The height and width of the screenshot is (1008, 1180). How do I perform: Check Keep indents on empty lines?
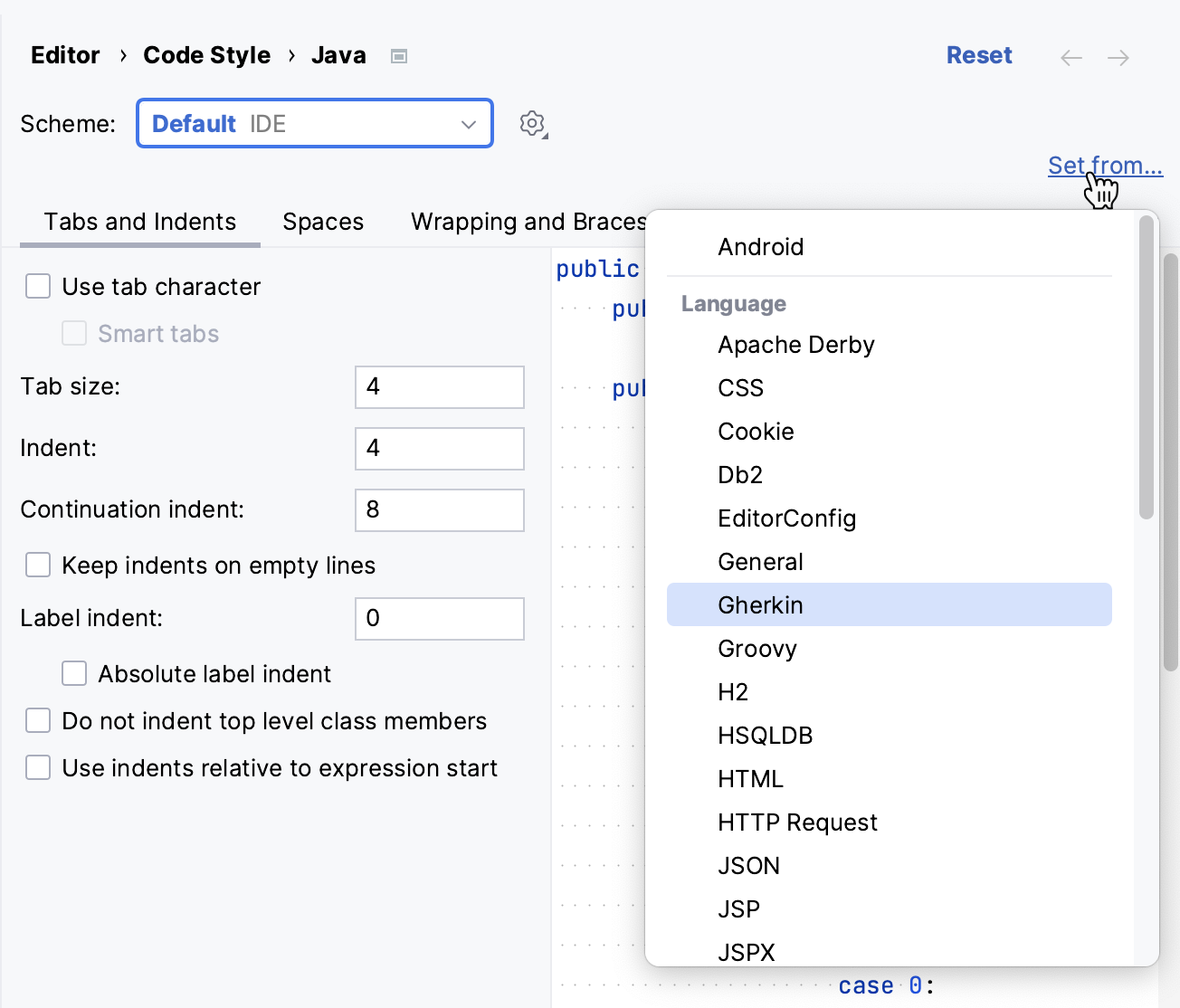[x=37, y=565]
